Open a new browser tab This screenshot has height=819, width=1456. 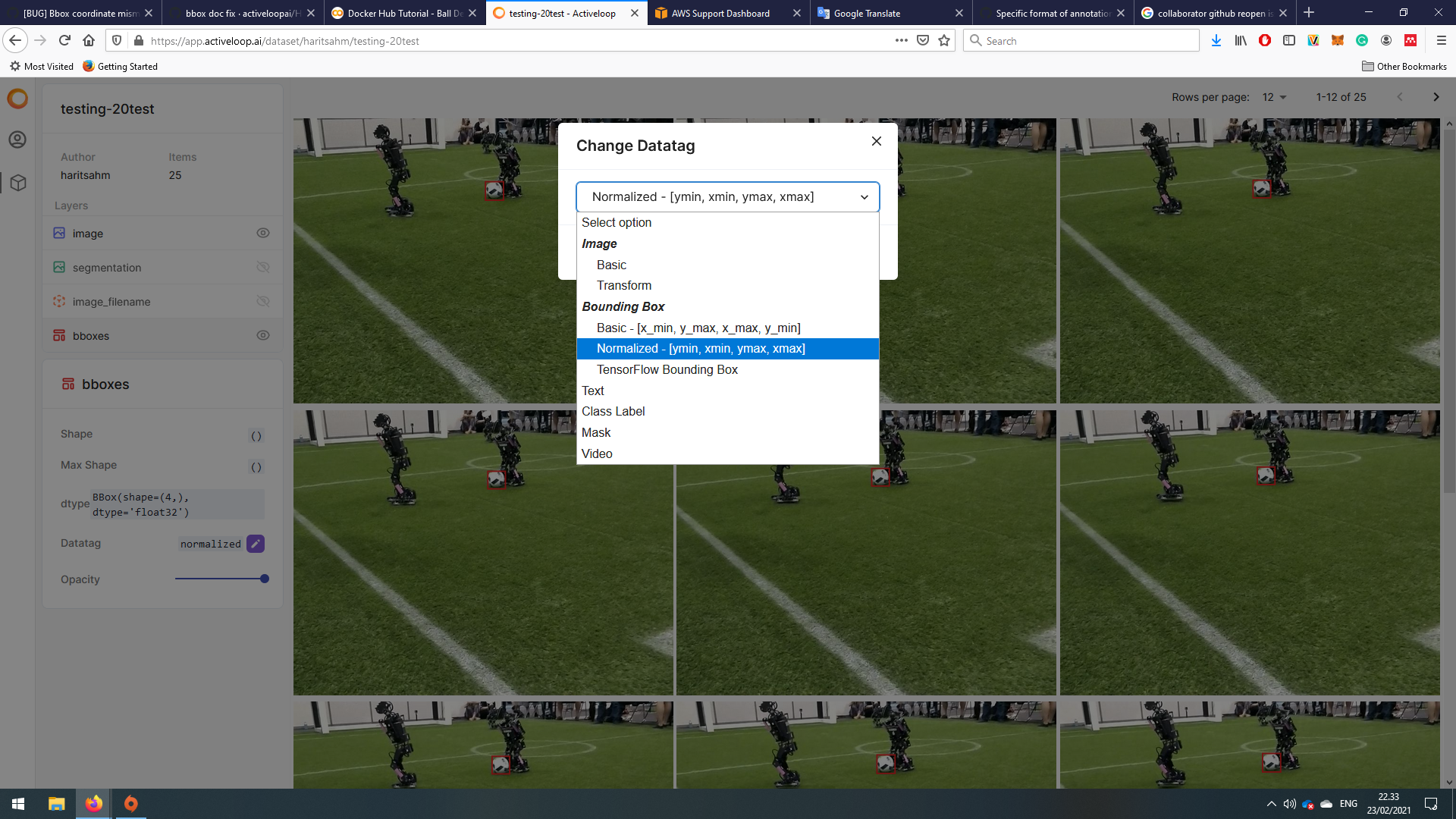1309,13
